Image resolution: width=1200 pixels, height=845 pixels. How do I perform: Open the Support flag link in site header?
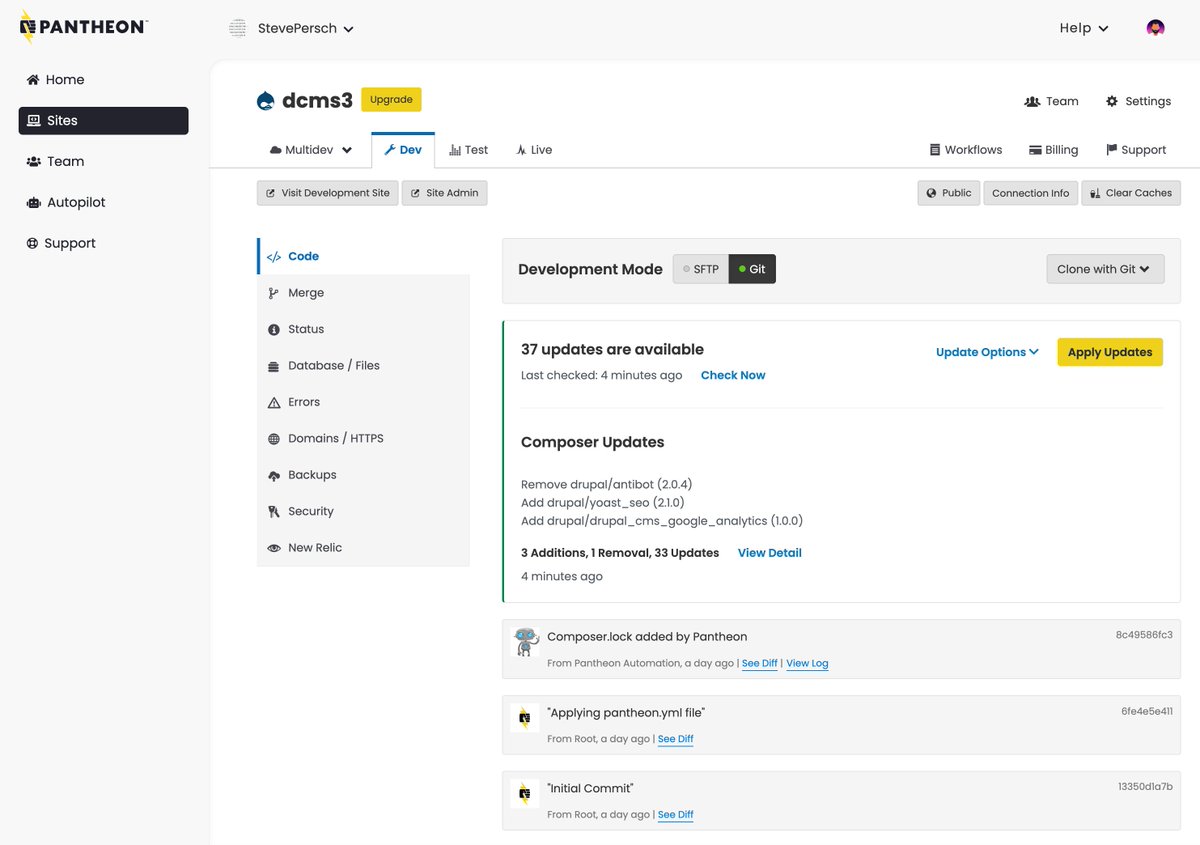point(1136,150)
